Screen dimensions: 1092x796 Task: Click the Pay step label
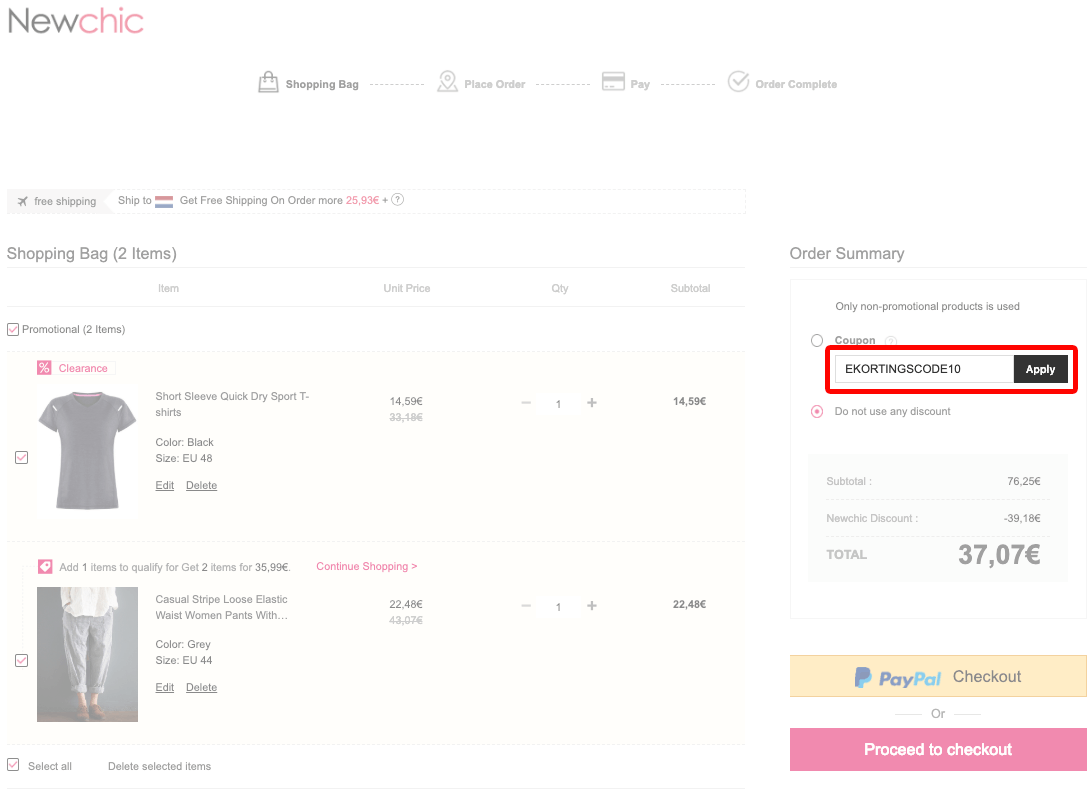click(640, 84)
